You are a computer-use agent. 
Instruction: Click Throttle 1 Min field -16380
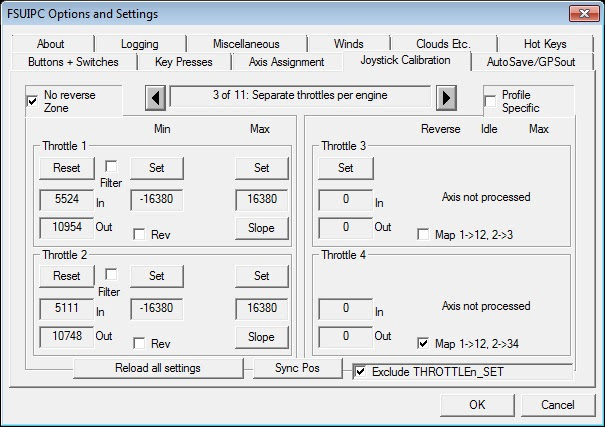(x=157, y=199)
